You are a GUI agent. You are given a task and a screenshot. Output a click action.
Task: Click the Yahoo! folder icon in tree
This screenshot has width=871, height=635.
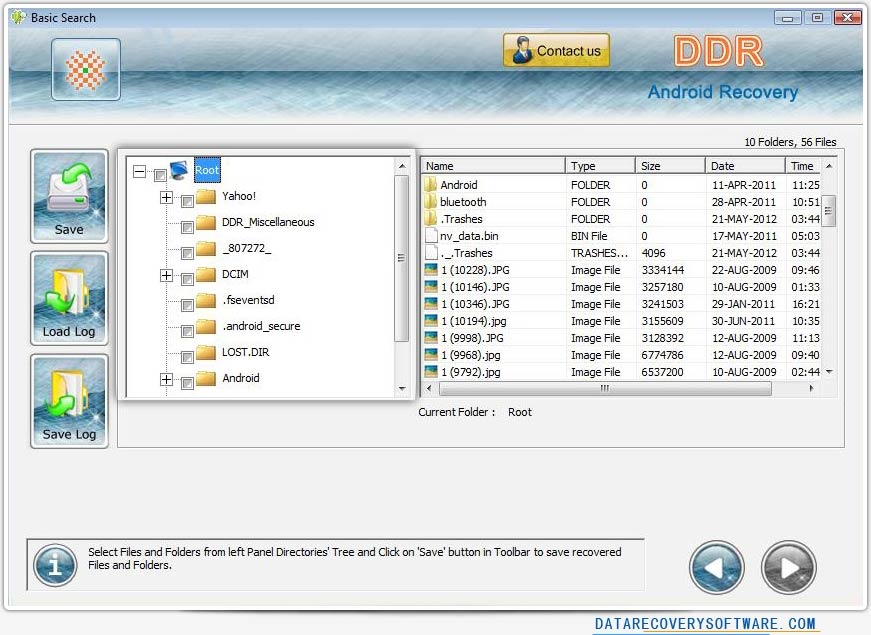206,196
